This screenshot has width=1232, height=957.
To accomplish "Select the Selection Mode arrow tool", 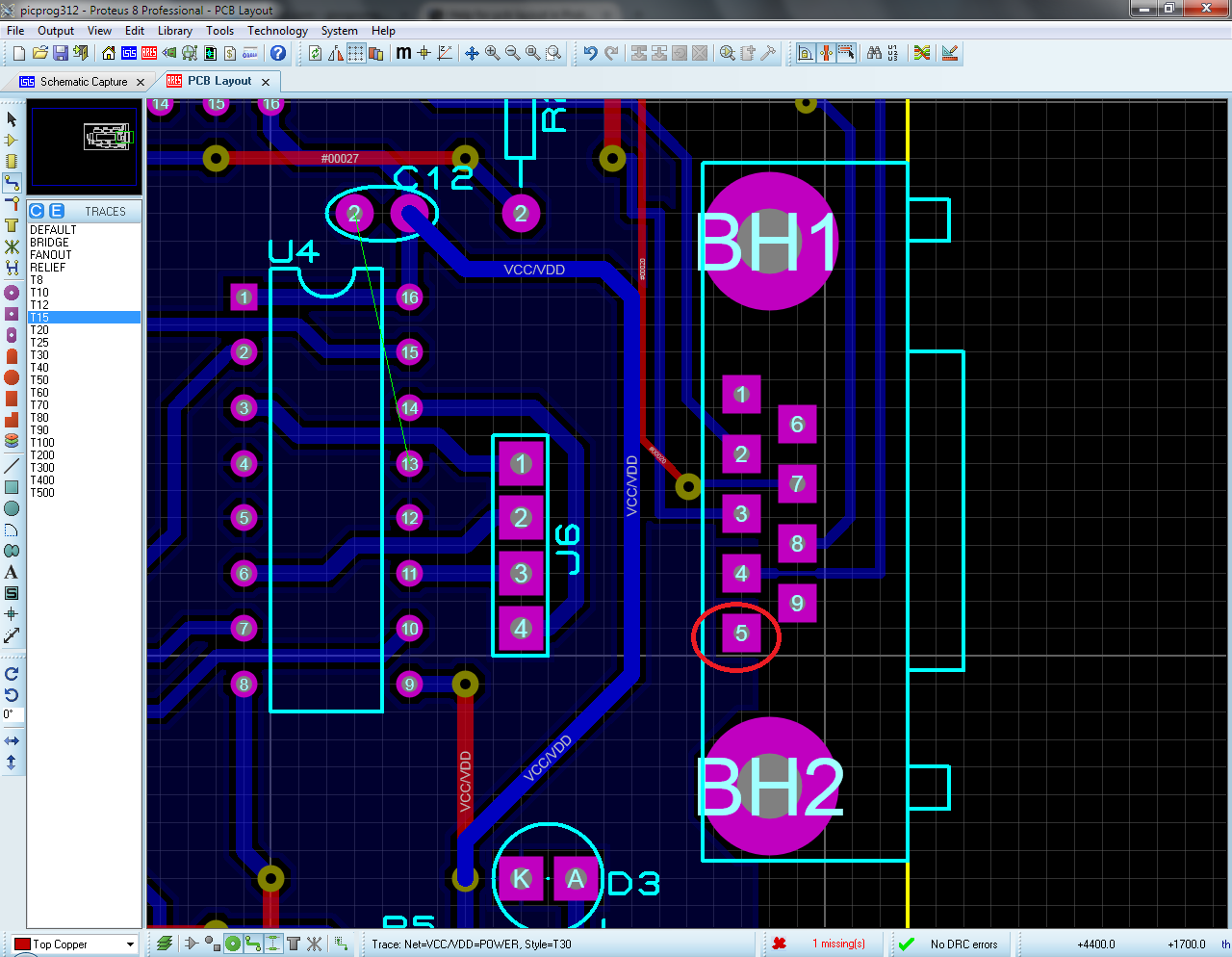I will [x=13, y=118].
